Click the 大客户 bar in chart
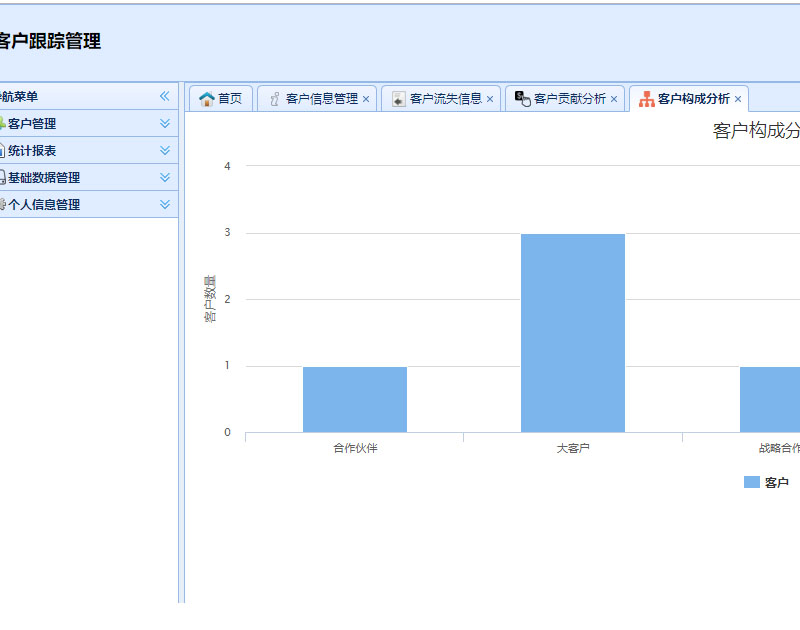 click(x=573, y=333)
